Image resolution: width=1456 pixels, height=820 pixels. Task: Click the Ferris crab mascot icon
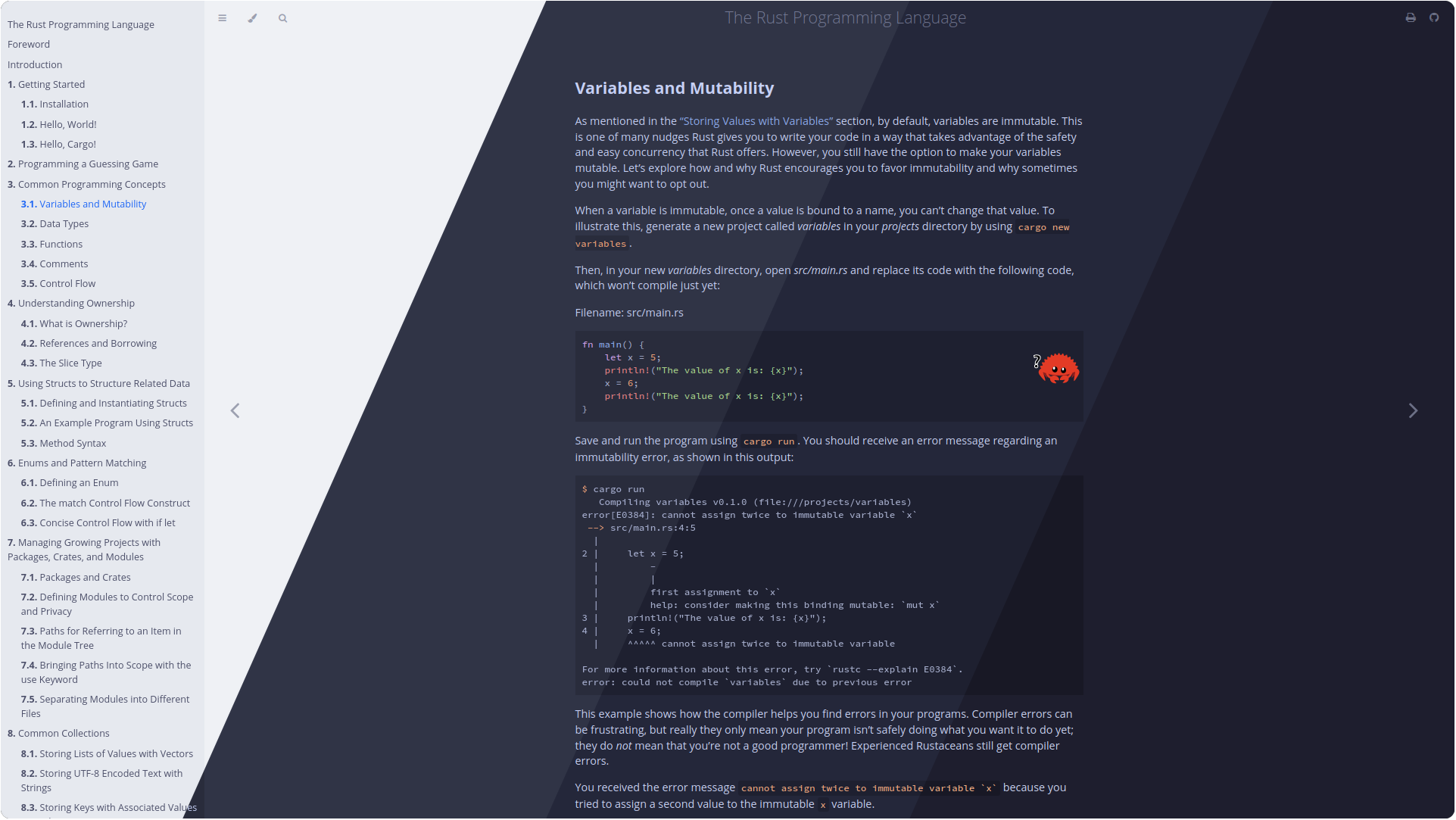1057,369
